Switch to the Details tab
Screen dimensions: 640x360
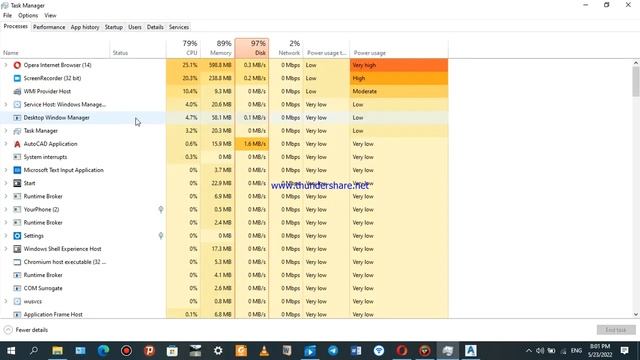tap(155, 27)
